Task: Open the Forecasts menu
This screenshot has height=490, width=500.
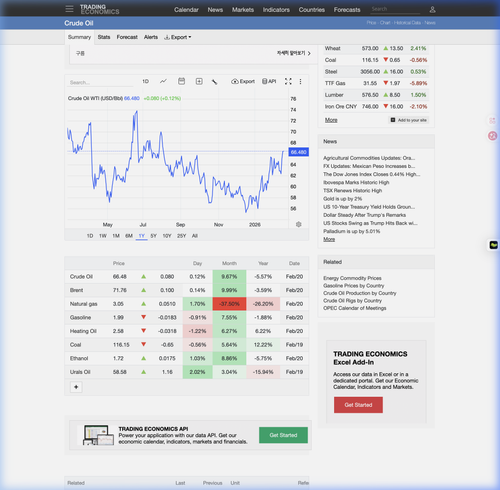Action: click(x=347, y=10)
